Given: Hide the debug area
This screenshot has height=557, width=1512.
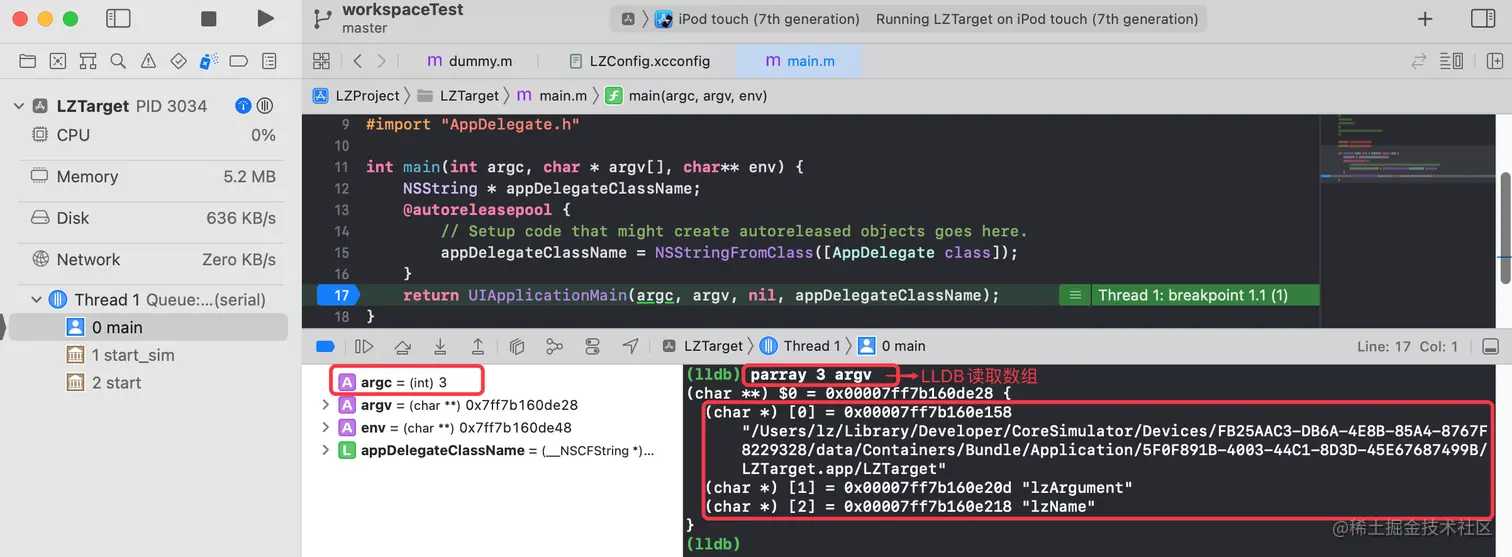Looking at the screenshot, I should click(x=1490, y=346).
